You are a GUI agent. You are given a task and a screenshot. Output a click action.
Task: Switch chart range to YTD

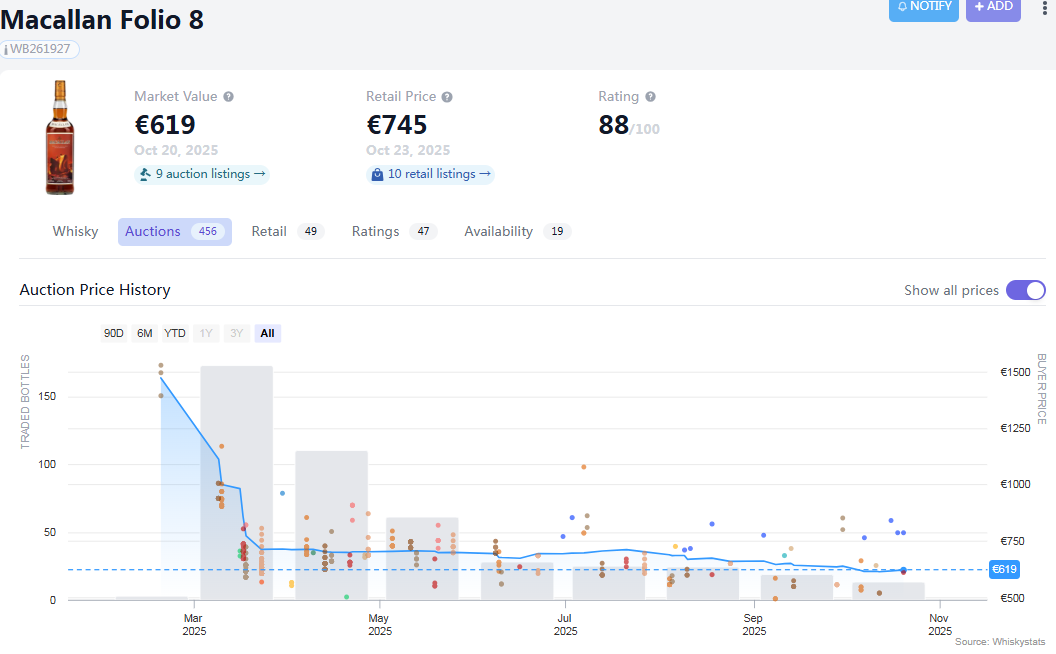coord(175,333)
